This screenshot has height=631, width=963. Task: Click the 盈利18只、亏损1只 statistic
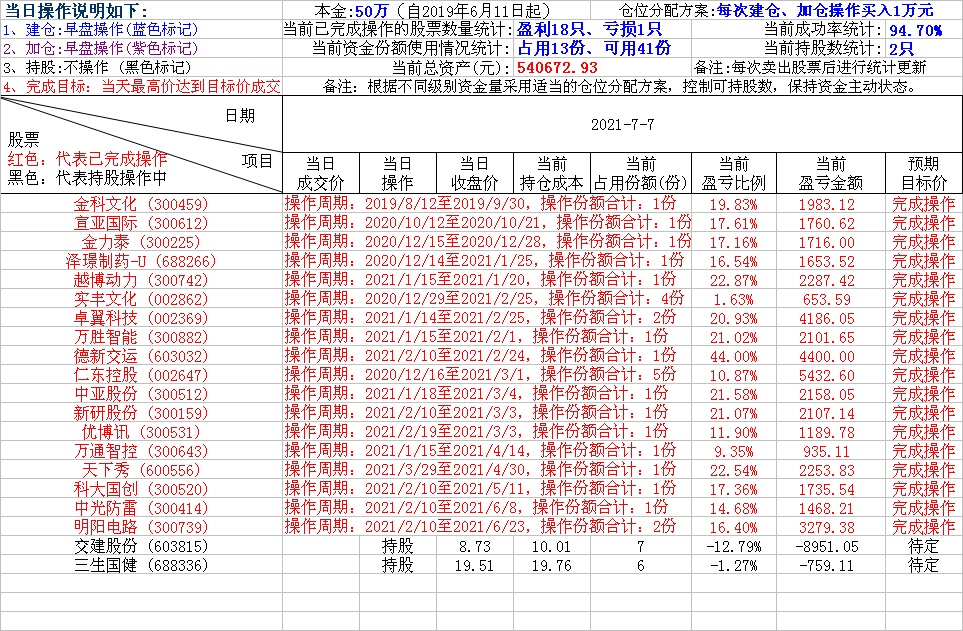[x=589, y=29]
